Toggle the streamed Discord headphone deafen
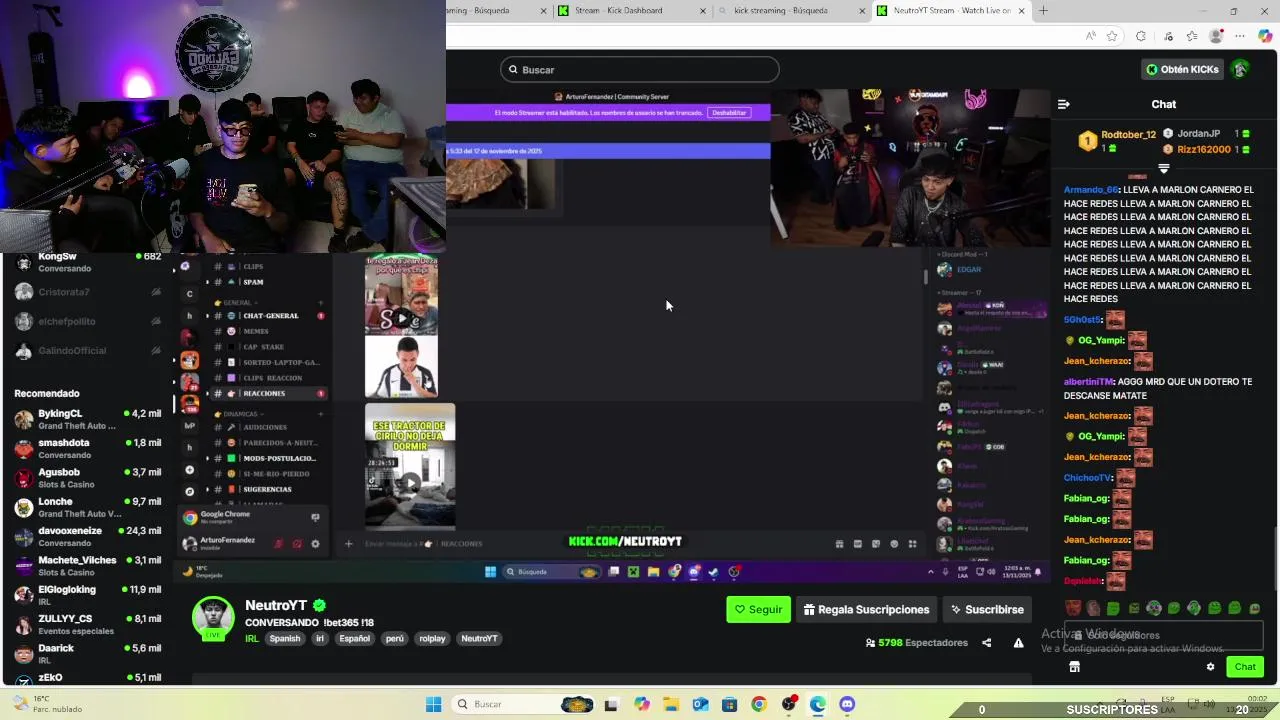The image size is (1280, 720). (x=297, y=544)
